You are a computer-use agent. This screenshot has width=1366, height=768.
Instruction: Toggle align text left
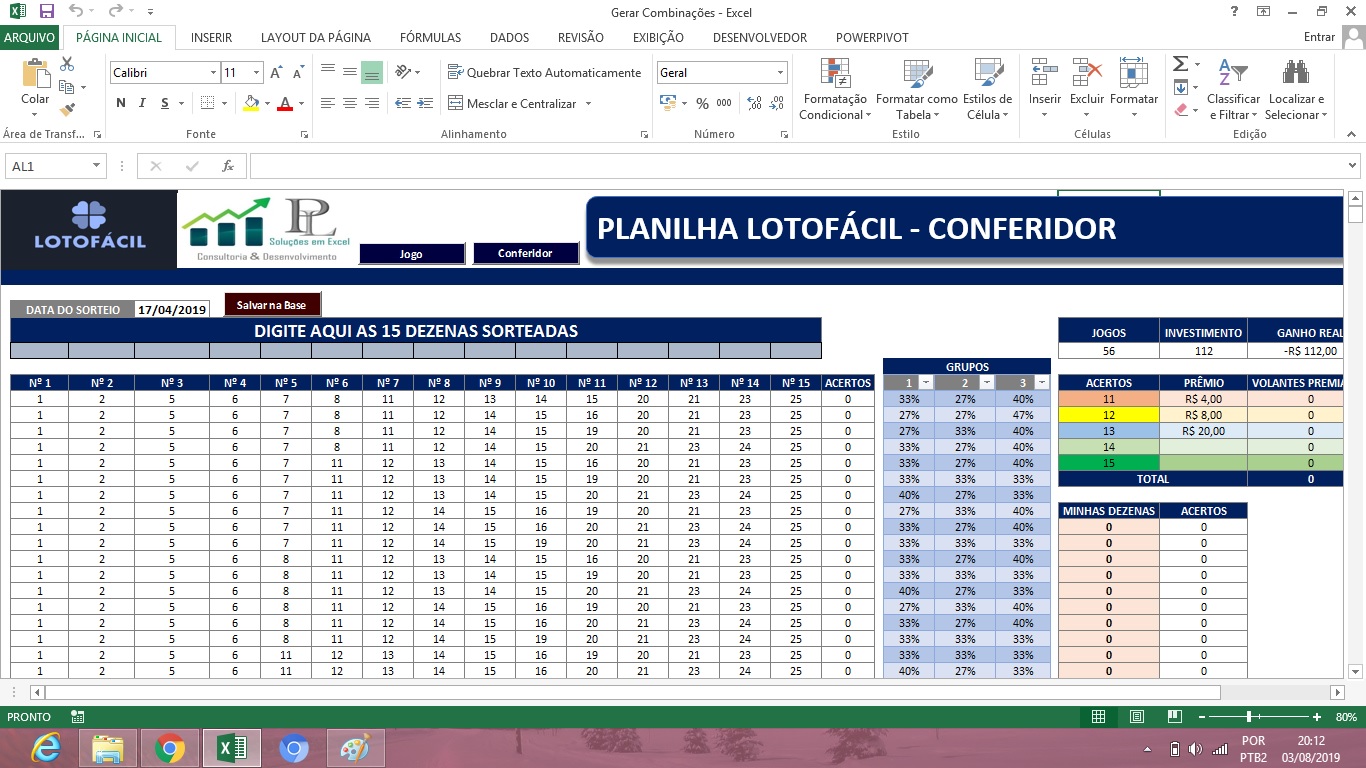coord(327,103)
